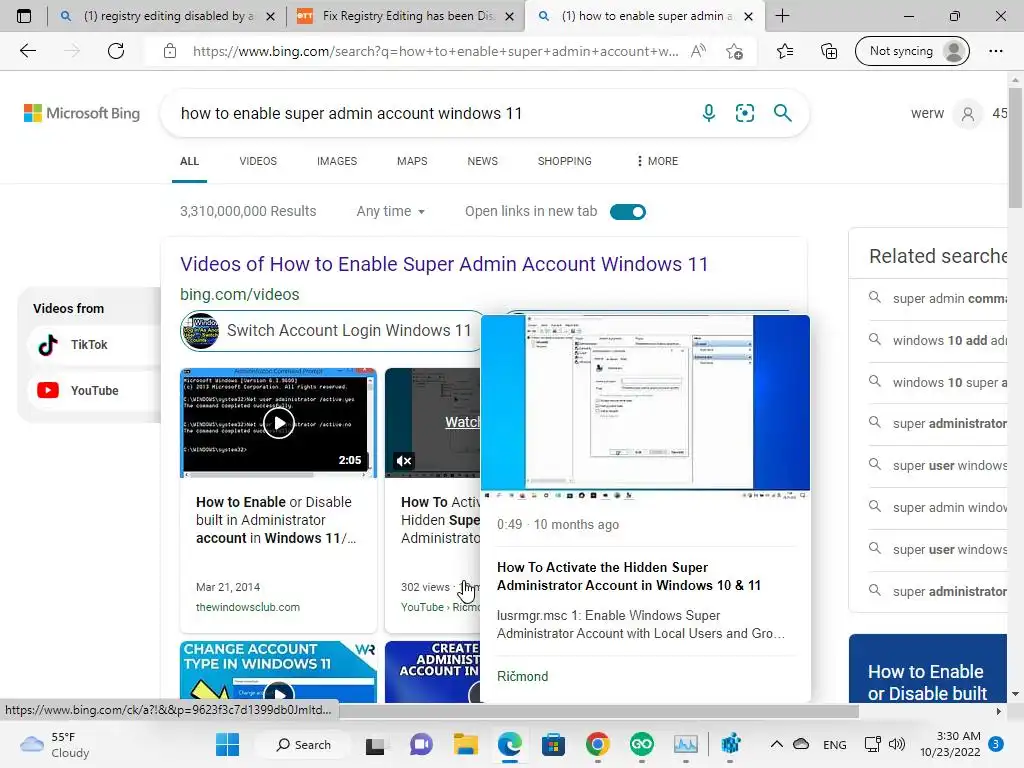Open the Collections icon

click(829, 51)
